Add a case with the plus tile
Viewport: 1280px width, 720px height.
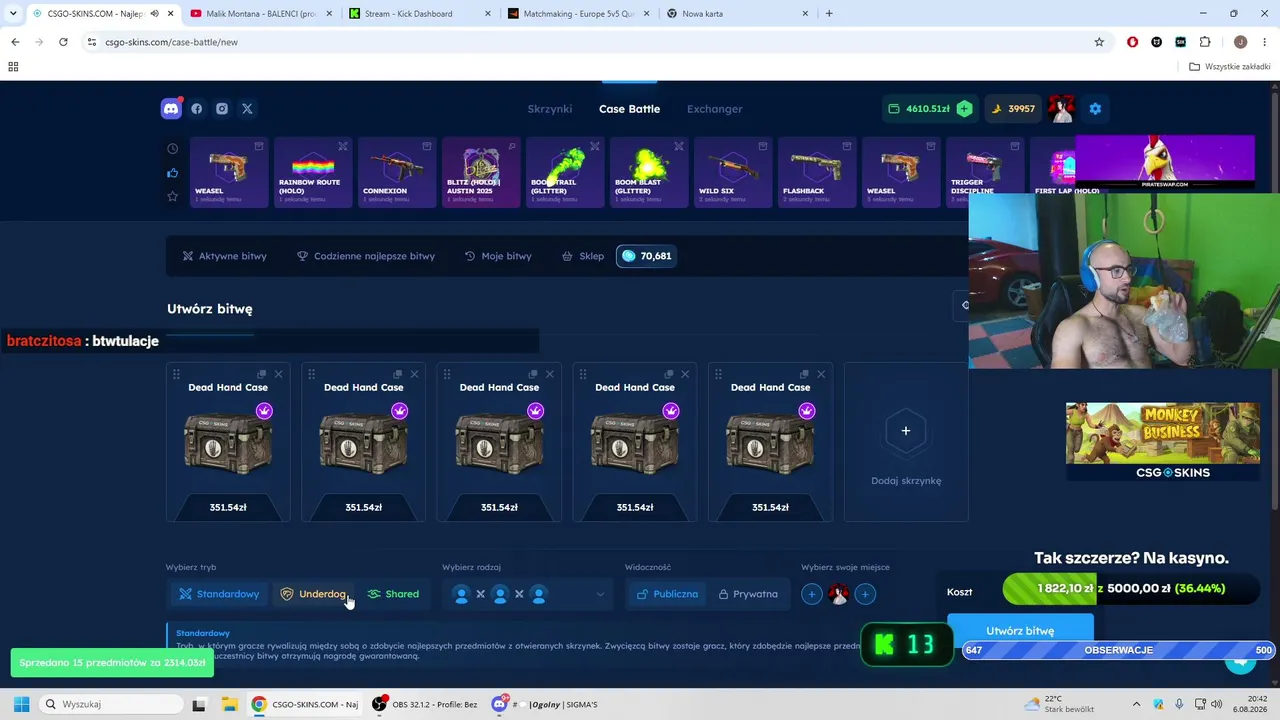pos(906,441)
